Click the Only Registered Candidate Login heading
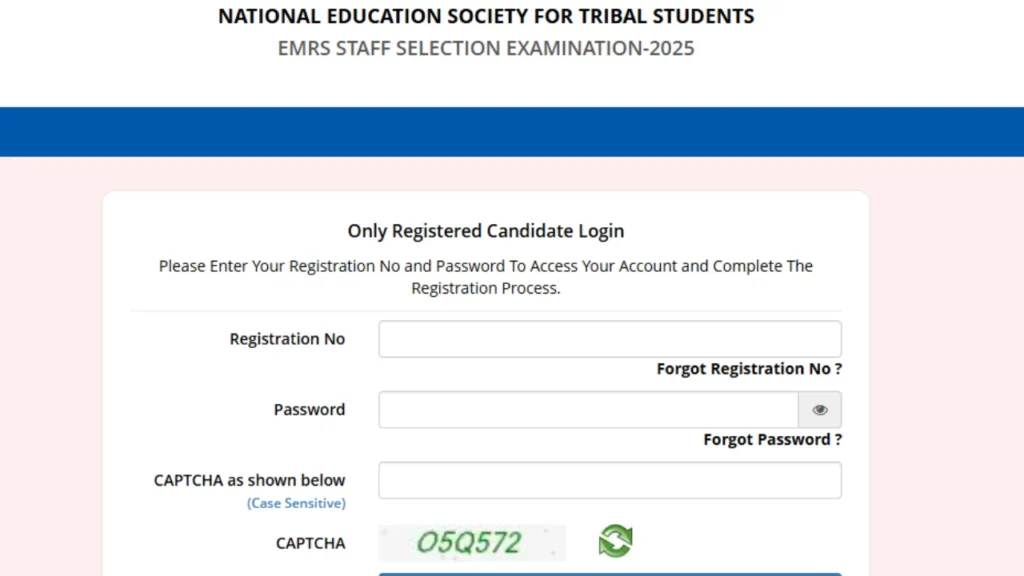 click(486, 230)
